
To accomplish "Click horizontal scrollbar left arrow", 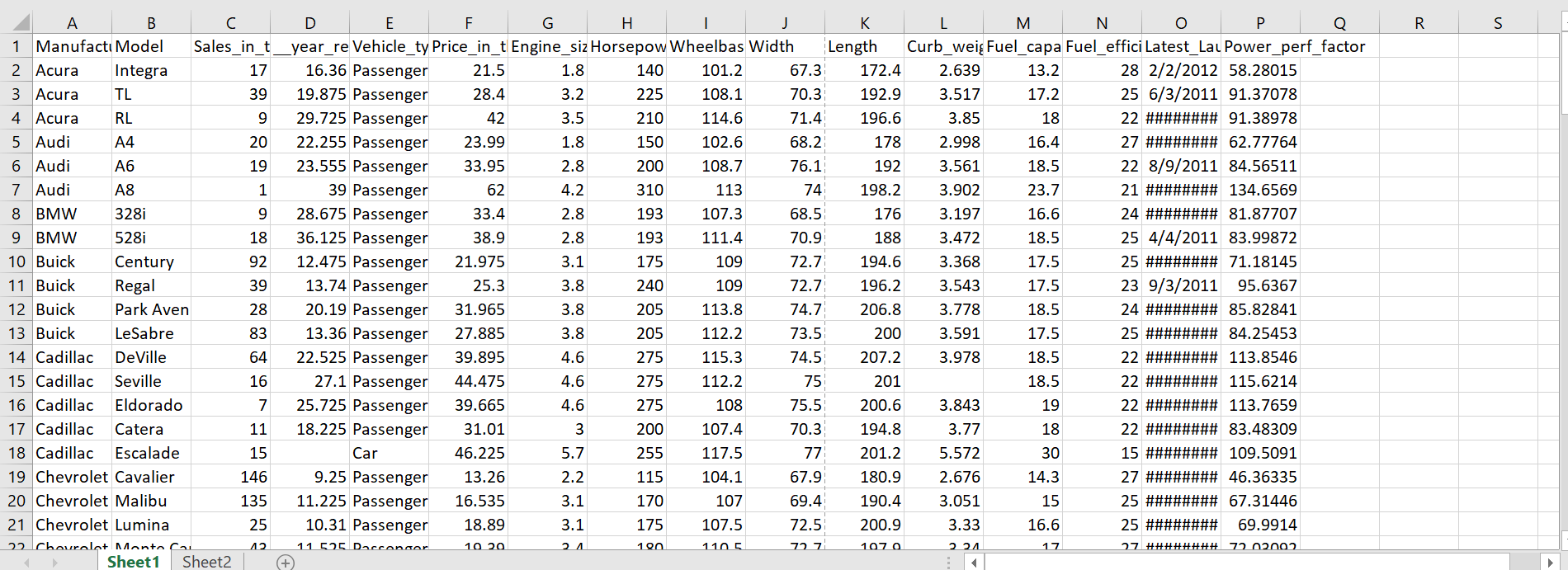I will click(974, 563).
